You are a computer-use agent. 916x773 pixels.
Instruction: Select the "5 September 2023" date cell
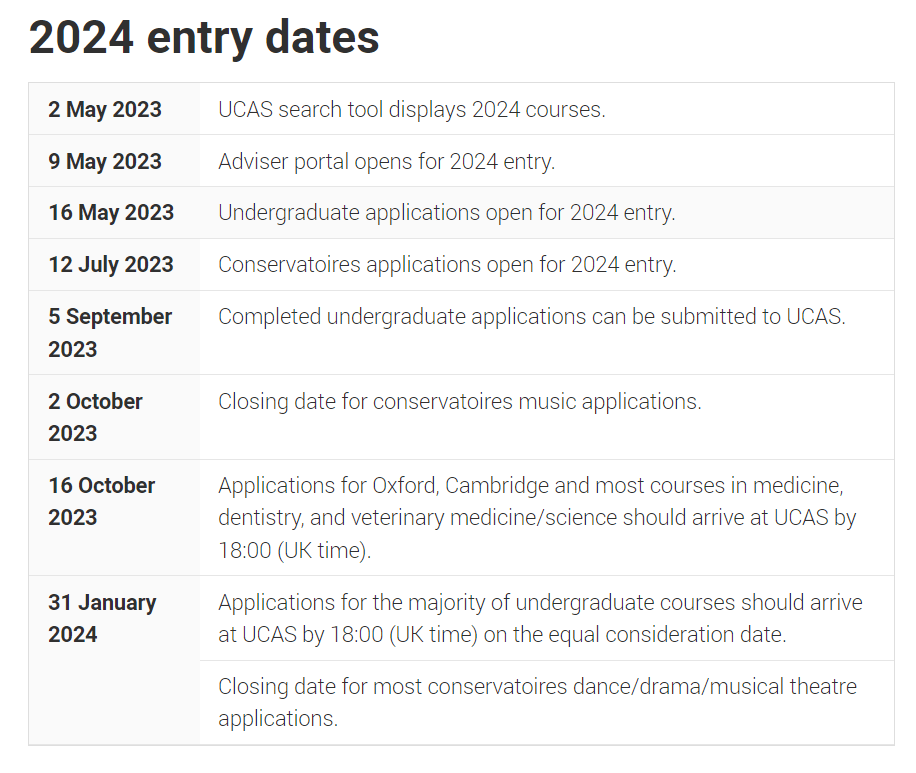[x=110, y=332]
